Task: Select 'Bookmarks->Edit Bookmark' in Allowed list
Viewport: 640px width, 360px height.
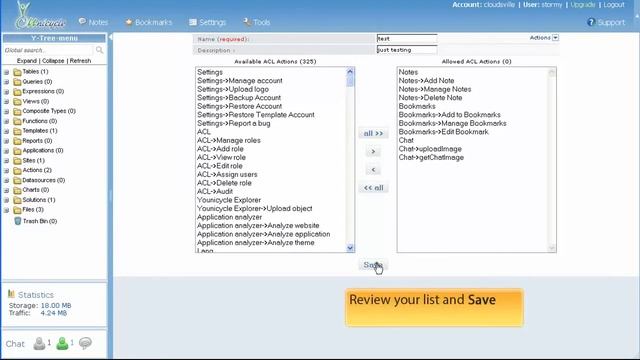Action: click(x=443, y=132)
